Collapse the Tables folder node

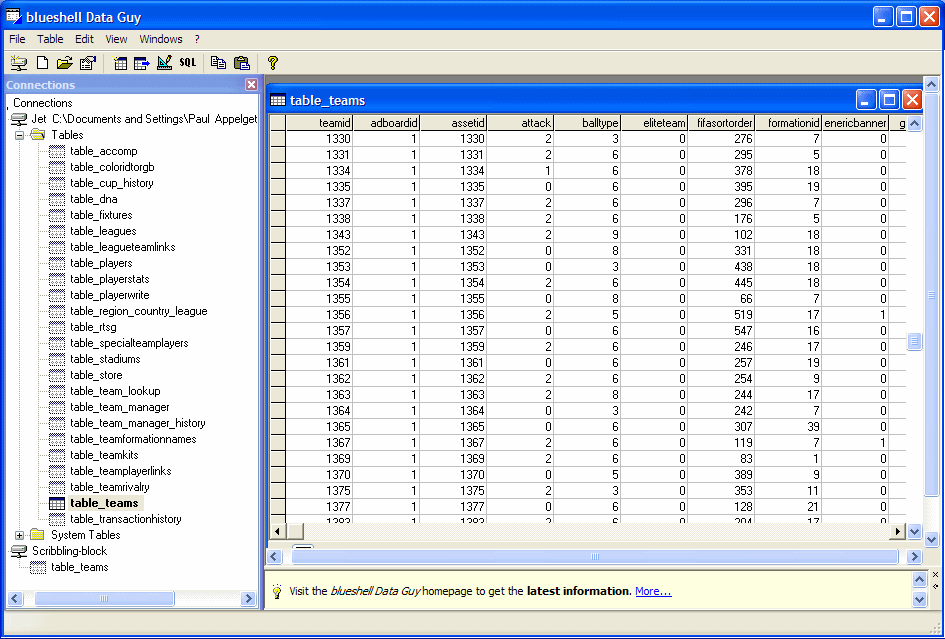pyautogui.click(x=19, y=135)
